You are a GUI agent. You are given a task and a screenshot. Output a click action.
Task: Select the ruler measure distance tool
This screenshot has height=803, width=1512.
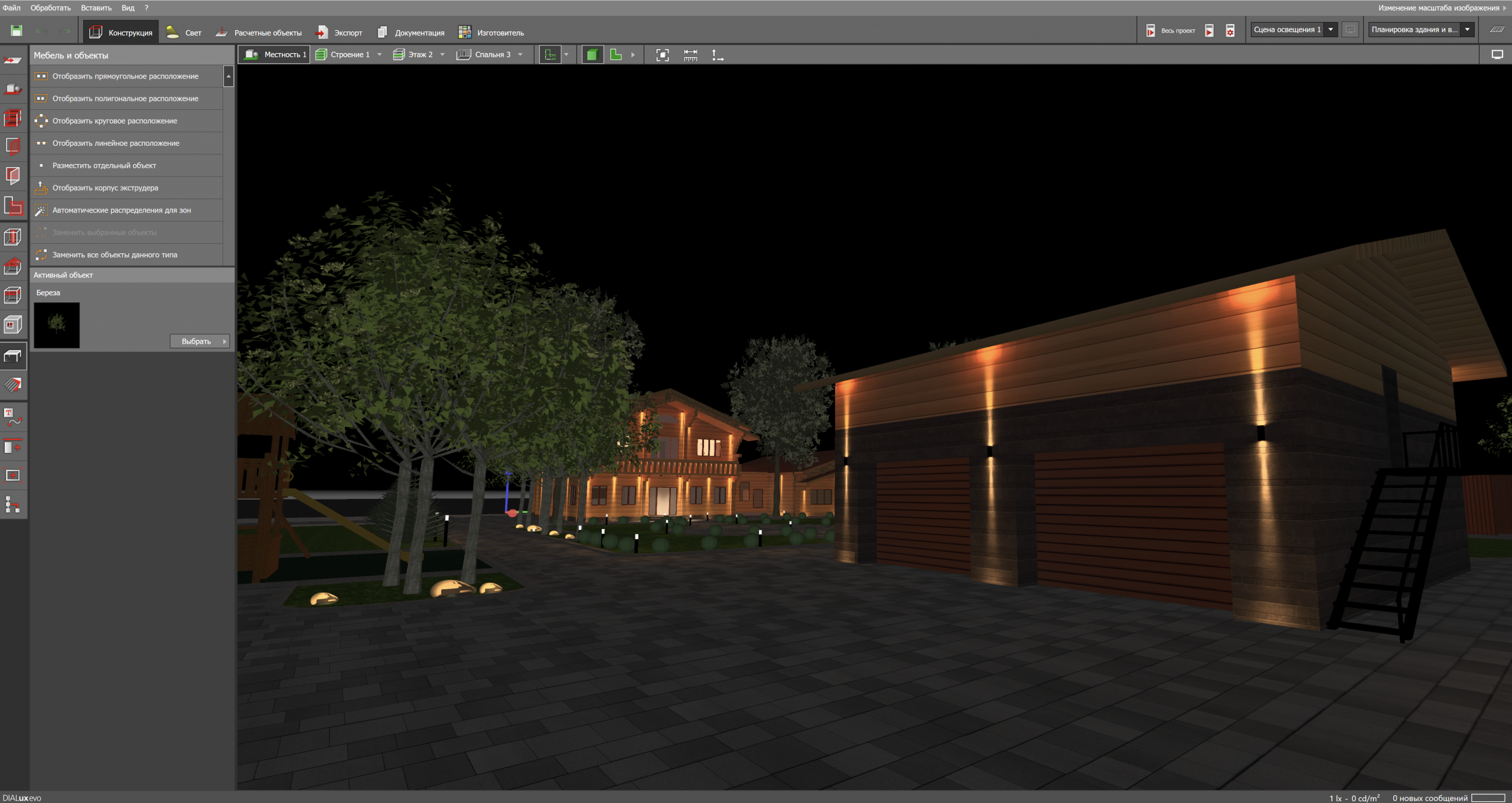690,55
